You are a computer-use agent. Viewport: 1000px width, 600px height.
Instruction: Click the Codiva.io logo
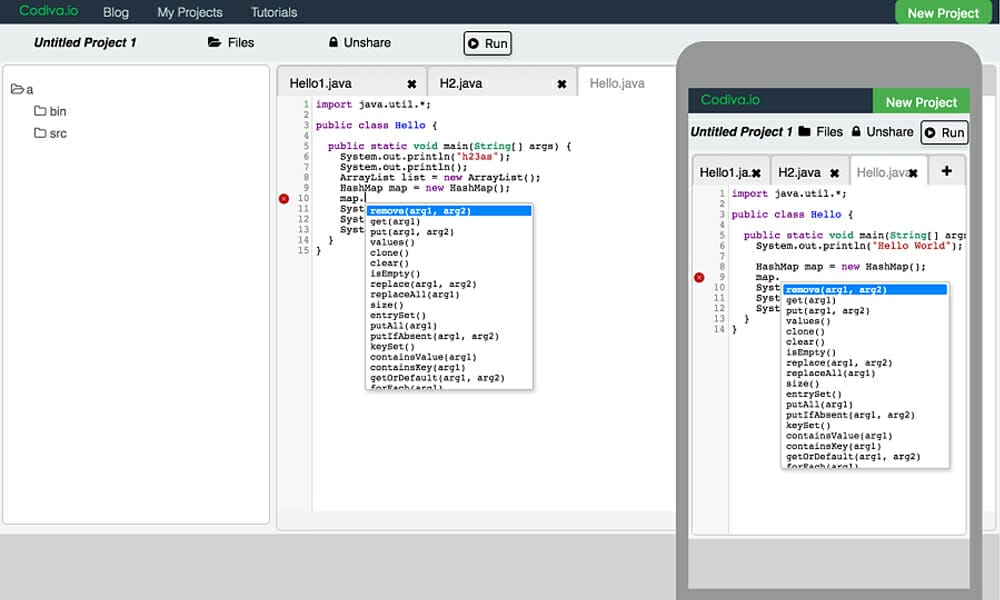(48, 11)
